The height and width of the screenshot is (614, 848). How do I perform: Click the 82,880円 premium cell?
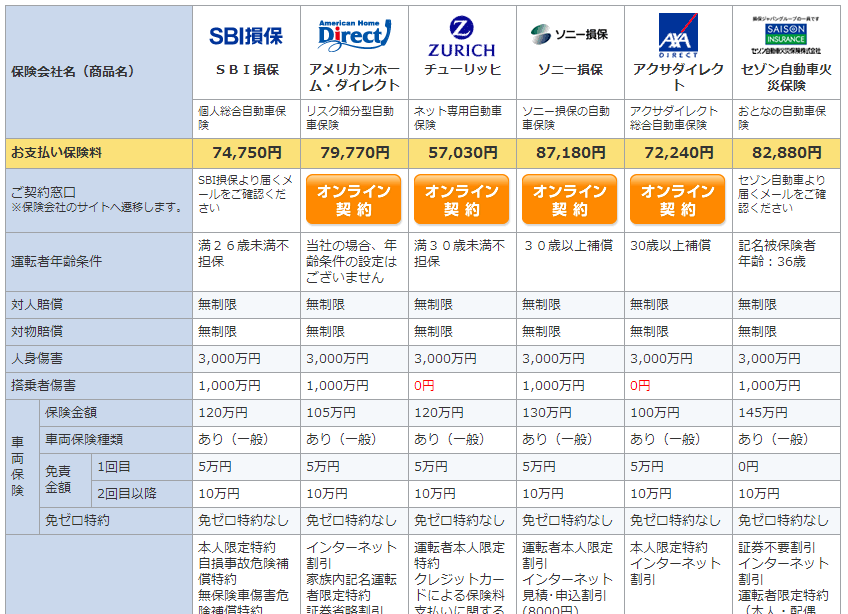click(786, 153)
